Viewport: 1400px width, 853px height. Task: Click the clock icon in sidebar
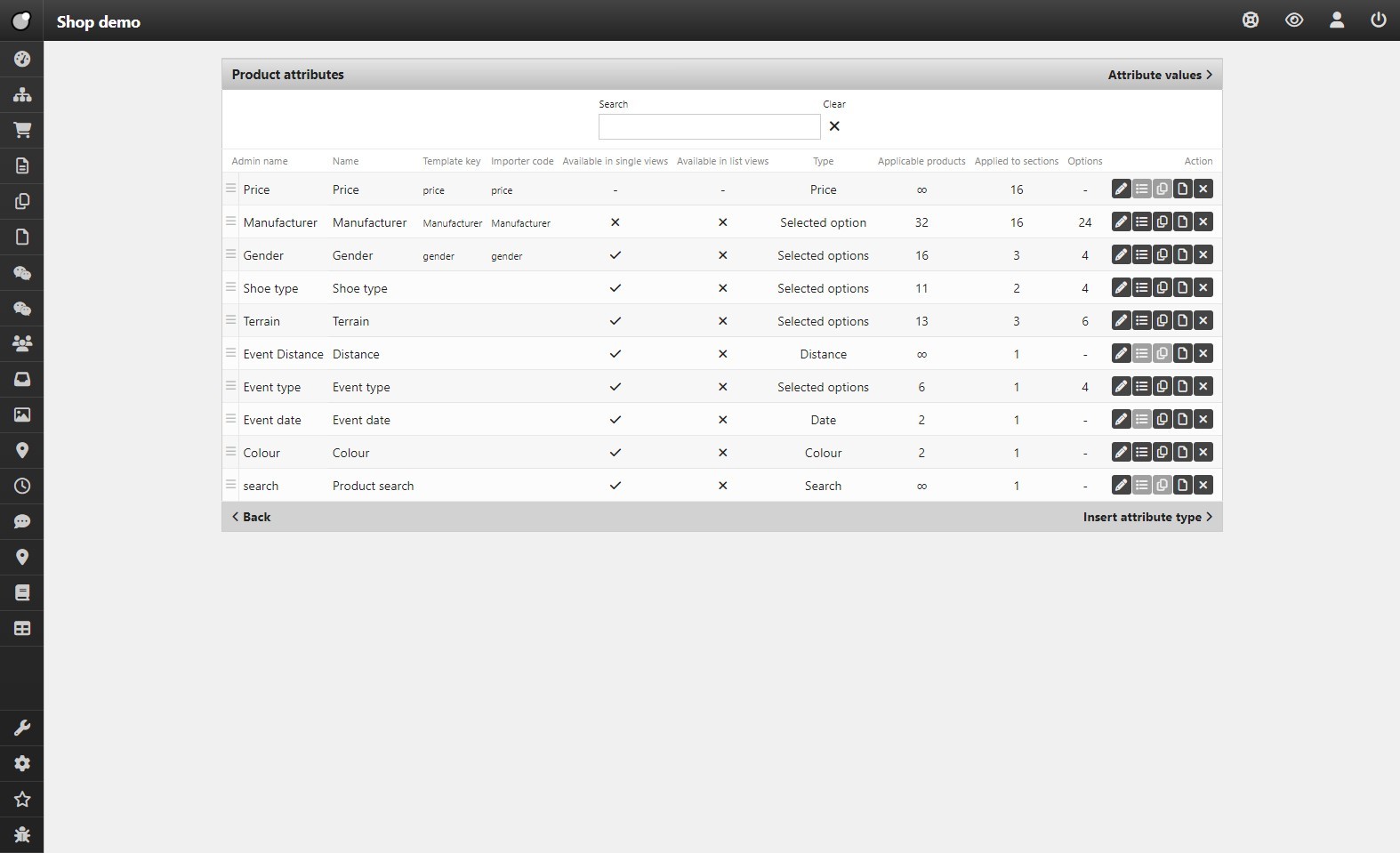[22, 486]
